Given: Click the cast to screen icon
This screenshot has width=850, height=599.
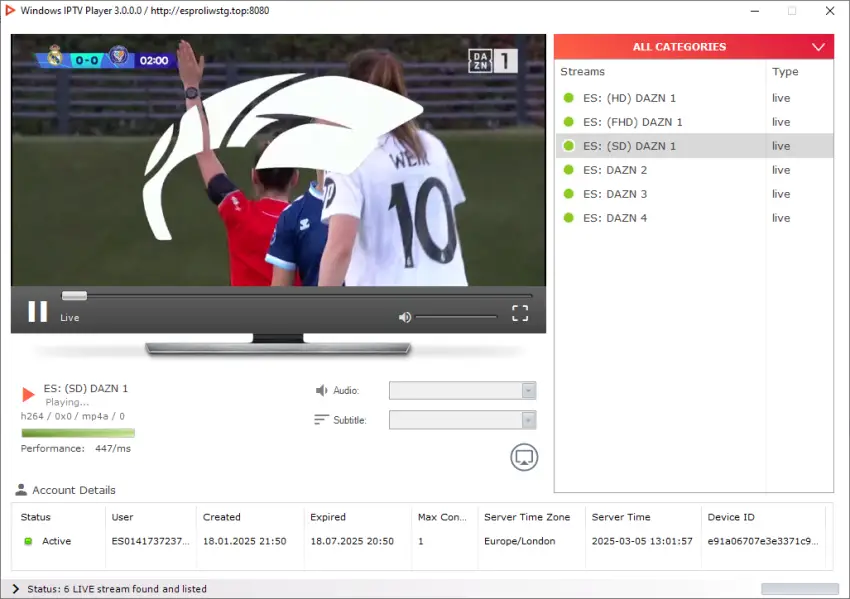Looking at the screenshot, I should (524, 458).
